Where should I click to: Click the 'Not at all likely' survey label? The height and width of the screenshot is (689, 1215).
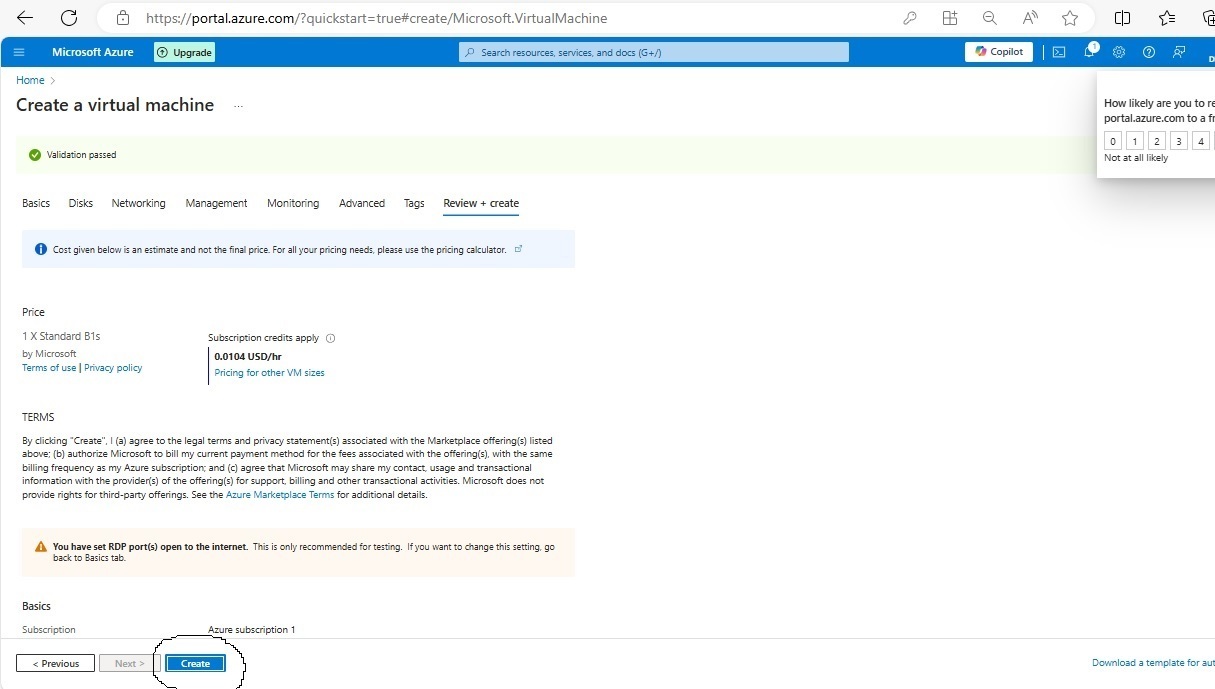coord(1136,158)
